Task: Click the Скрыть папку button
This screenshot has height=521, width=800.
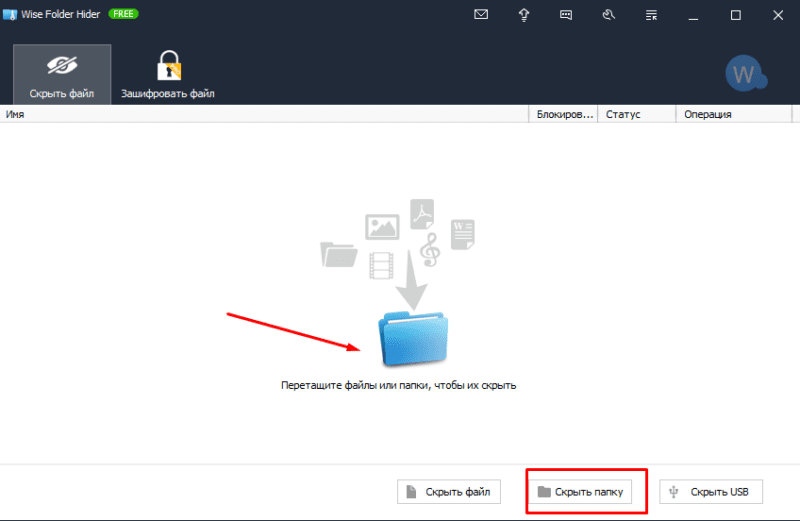Action: click(581, 491)
